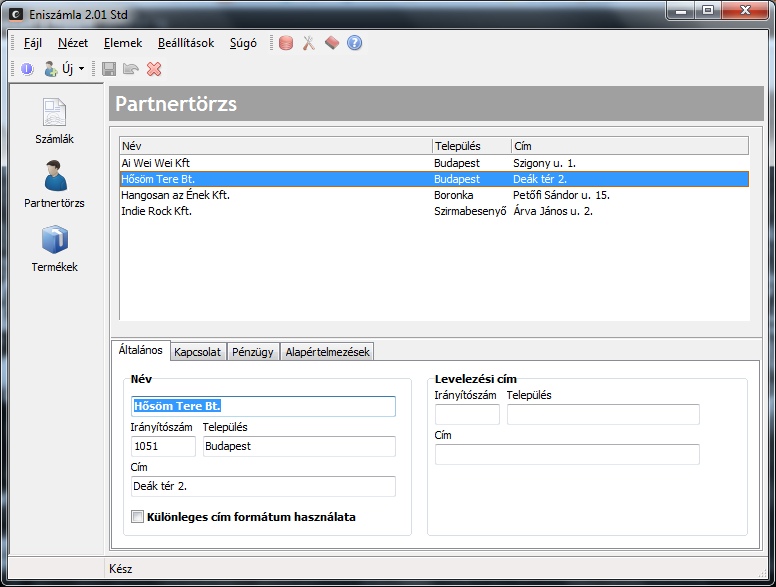Click the undo arrow icon in the toolbar
The image size is (776, 587).
131,69
